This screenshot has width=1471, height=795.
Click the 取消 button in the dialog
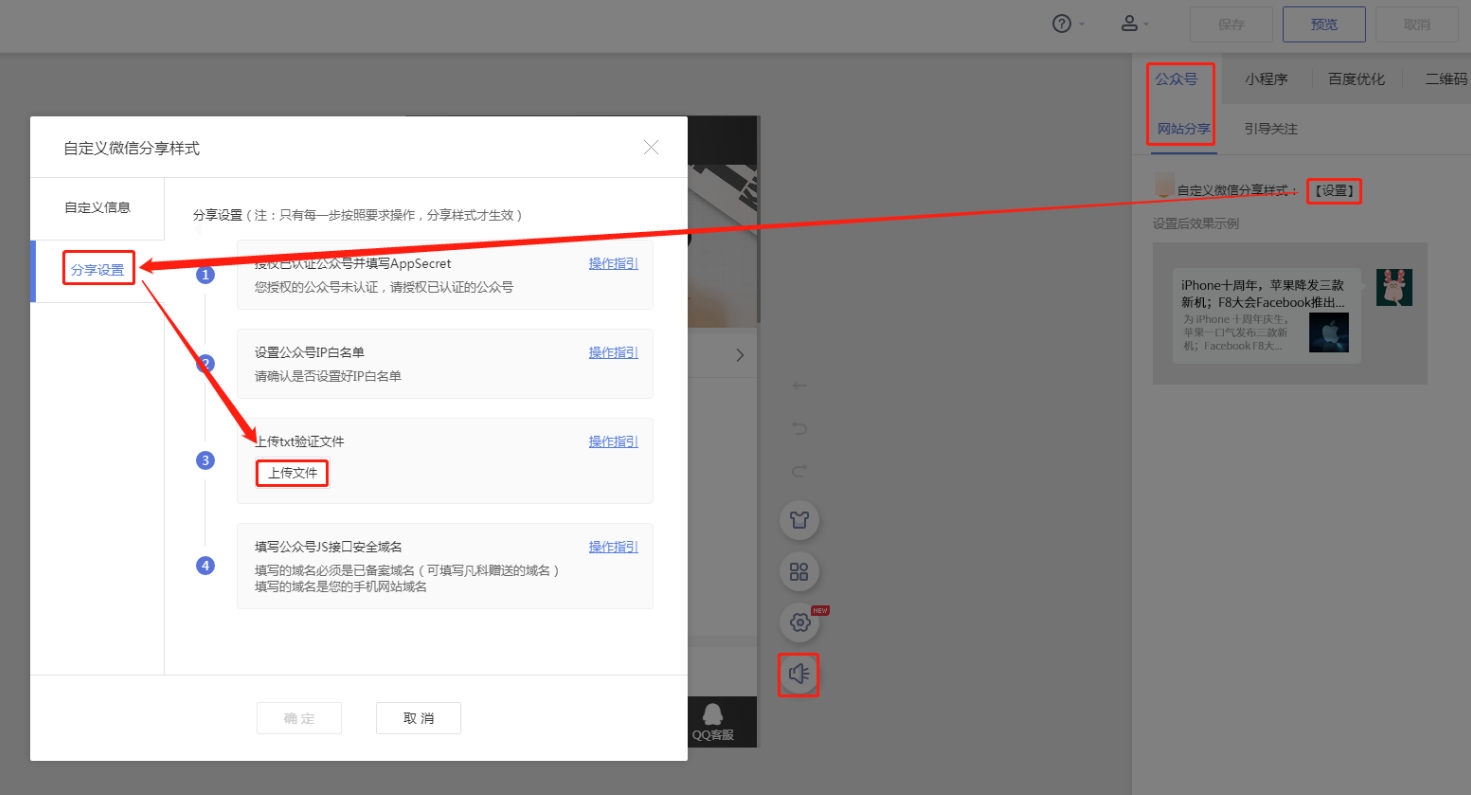pyautogui.click(x=418, y=718)
